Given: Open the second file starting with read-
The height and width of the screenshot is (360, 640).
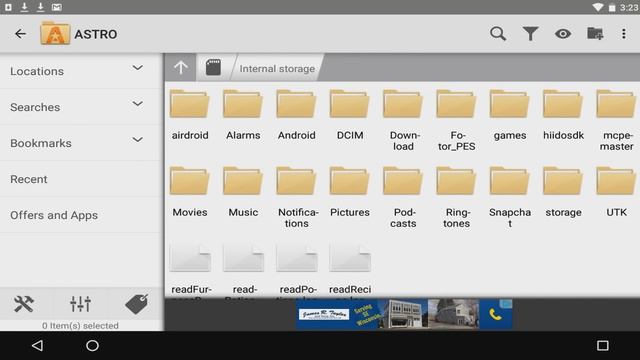Looking at the screenshot, I should tap(244, 270).
